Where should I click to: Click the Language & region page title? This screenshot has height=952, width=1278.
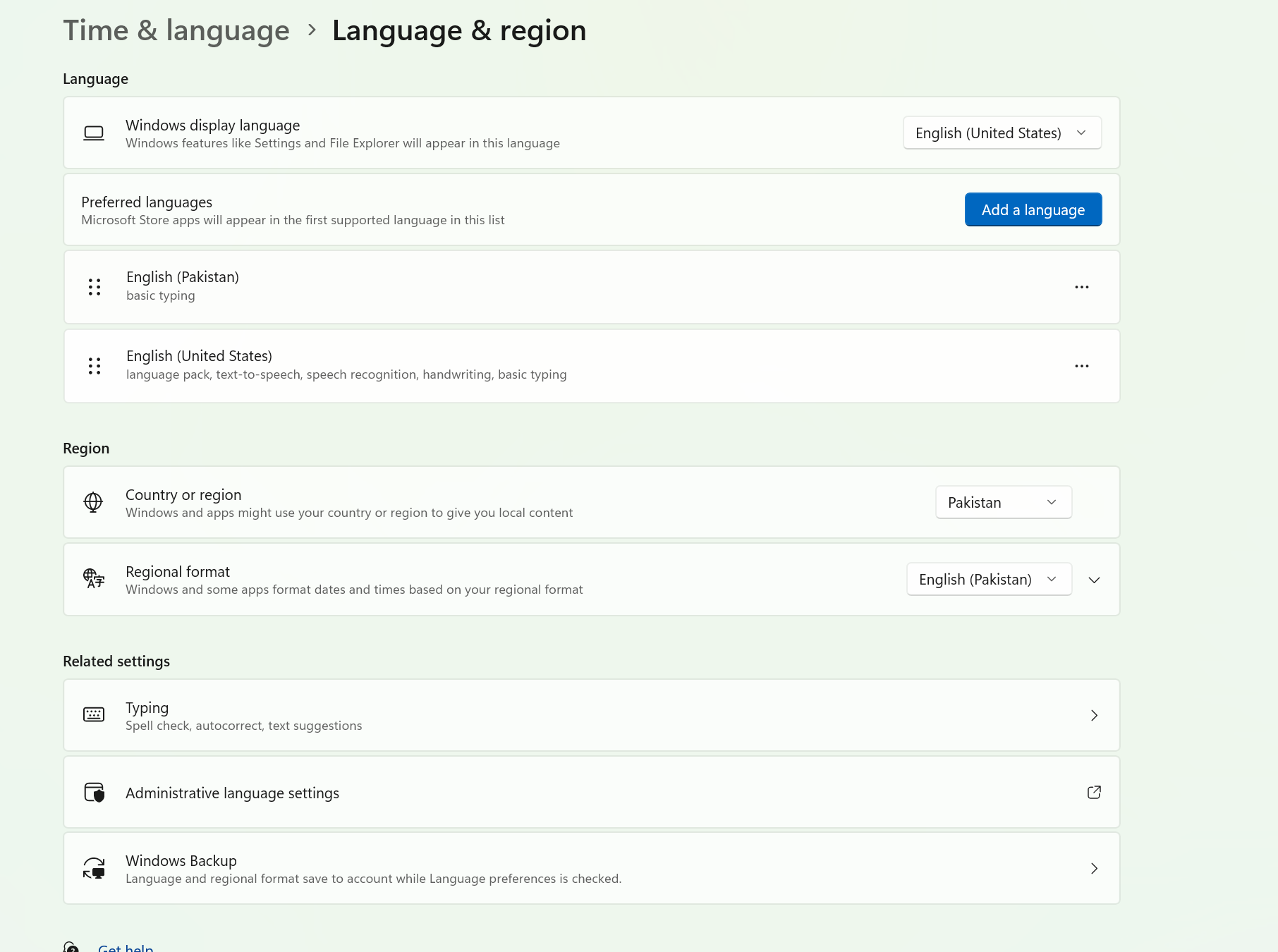click(459, 30)
